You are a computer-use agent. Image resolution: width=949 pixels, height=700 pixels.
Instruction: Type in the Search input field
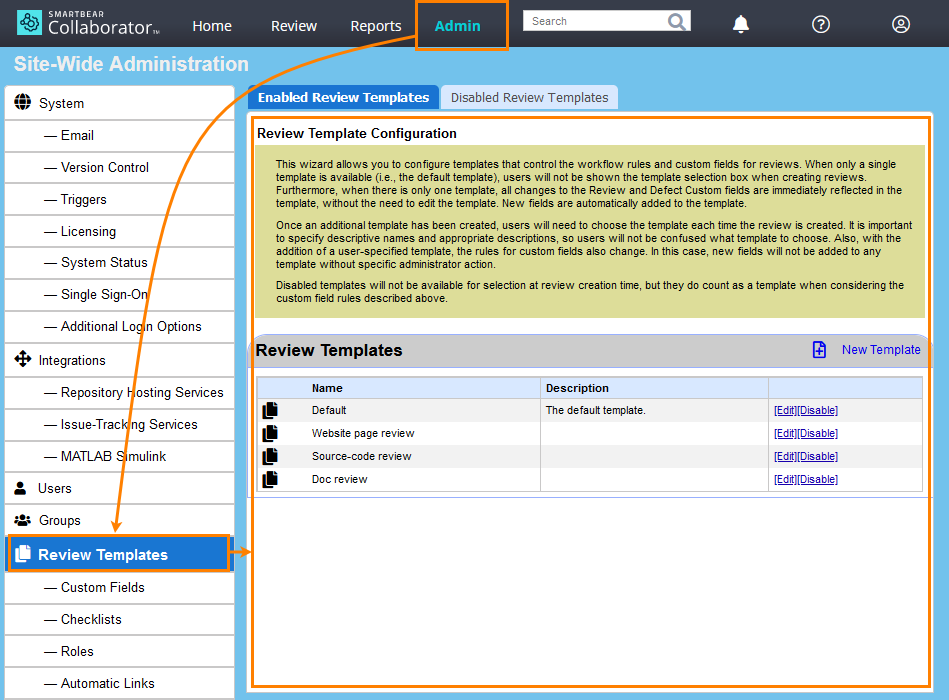[595, 21]
